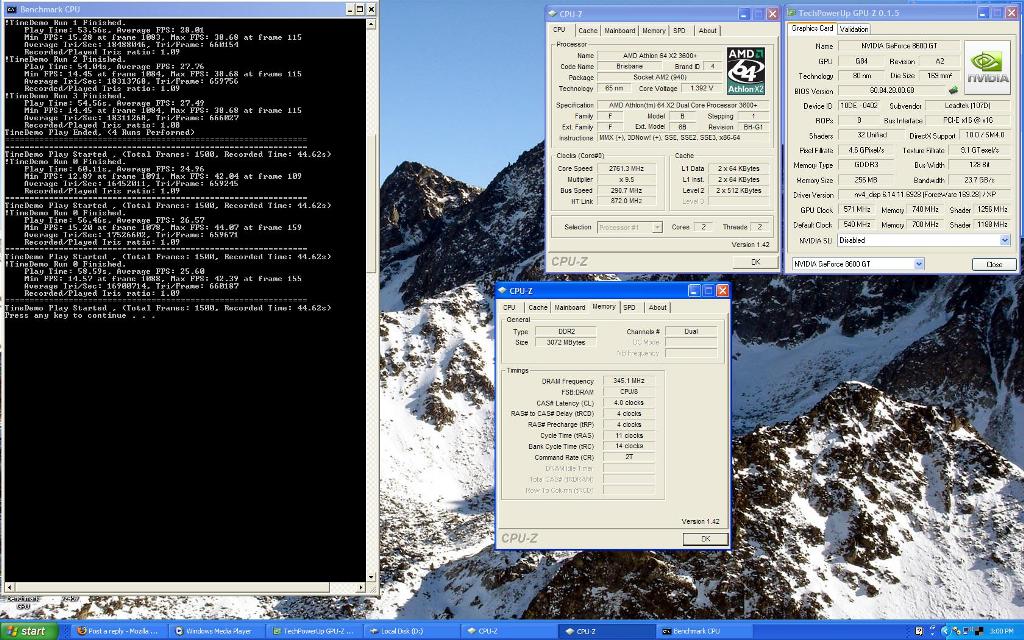Click OK in the CPU-Z Memory window
Screen dimensions: 1024x640
point(705,539)
